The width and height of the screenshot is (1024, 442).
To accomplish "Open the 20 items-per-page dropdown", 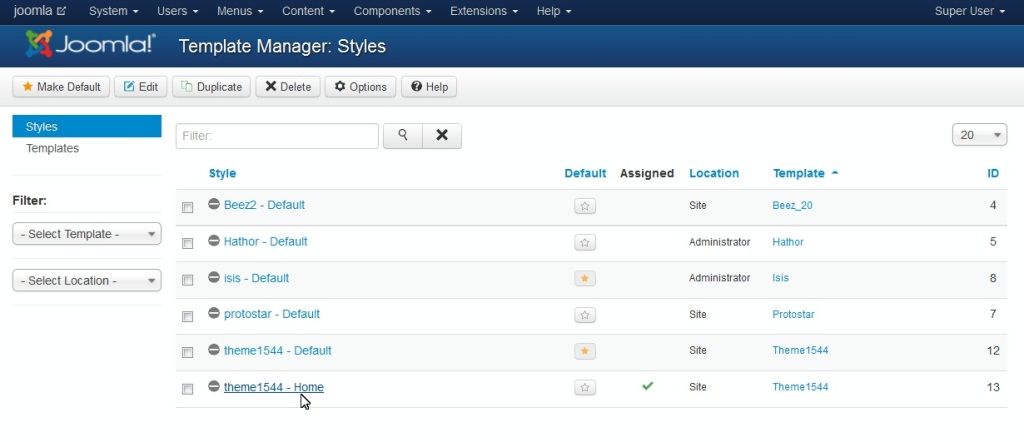I will pos(980,135).
